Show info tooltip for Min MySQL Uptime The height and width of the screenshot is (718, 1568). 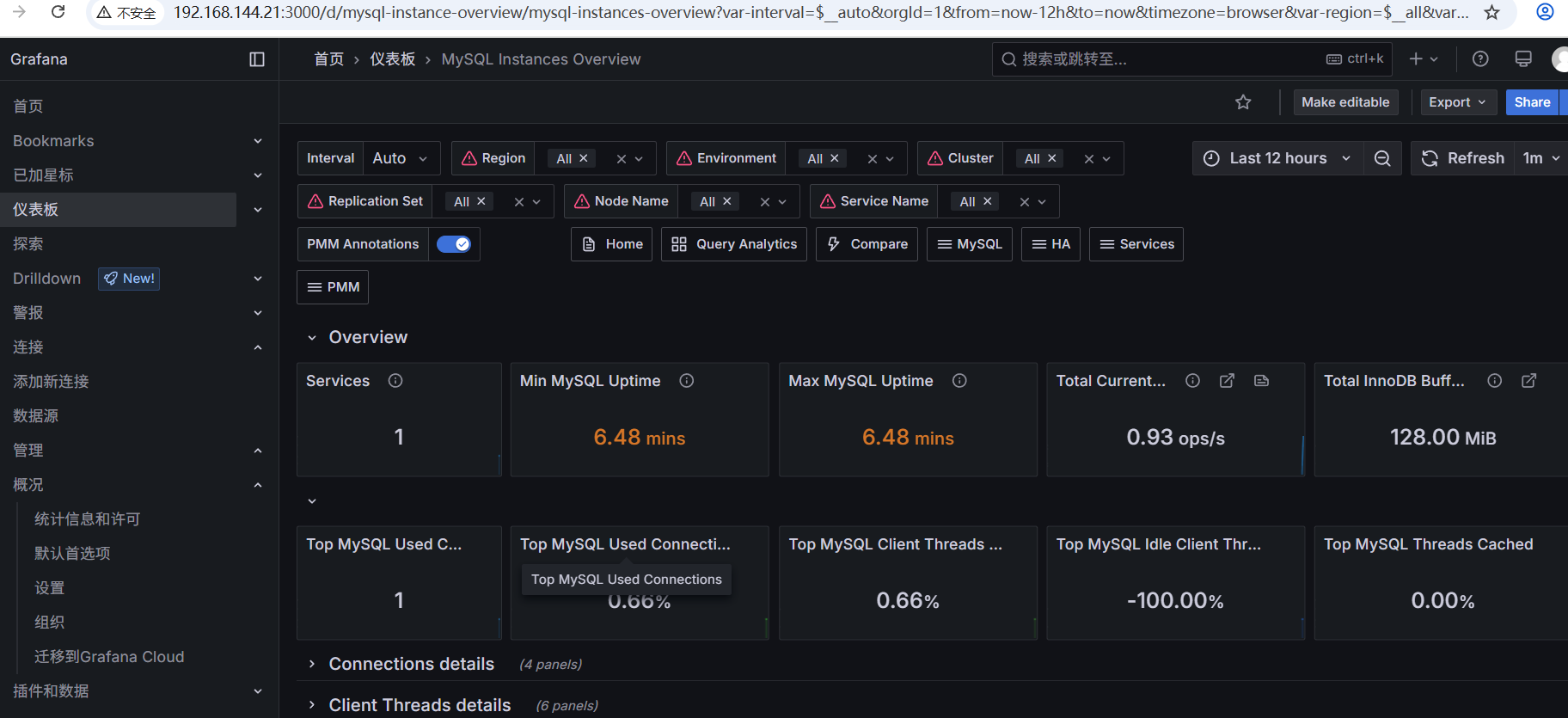(687, 380)
